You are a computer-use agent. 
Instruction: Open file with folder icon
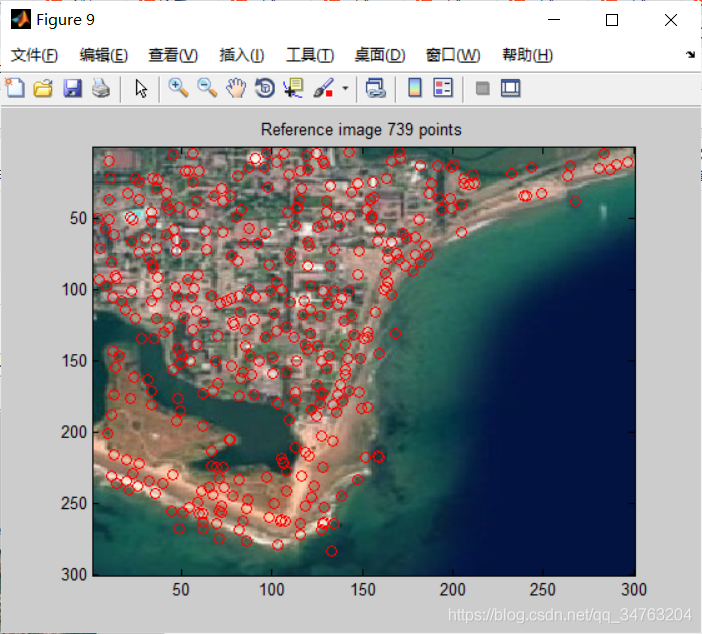(43, 88)
